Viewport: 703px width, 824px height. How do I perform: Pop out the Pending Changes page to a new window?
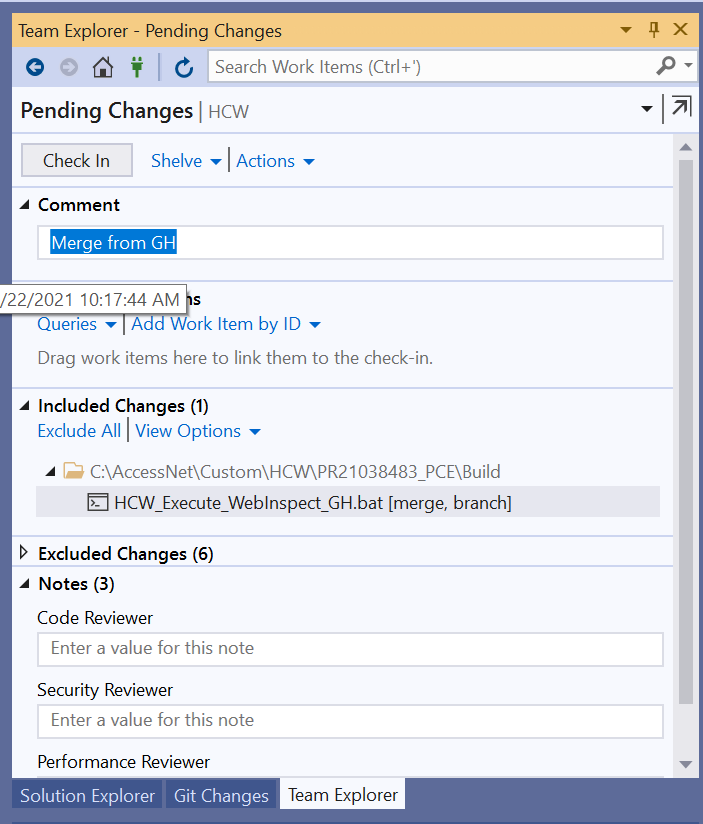pyautogui.click(x=681, y=108)
